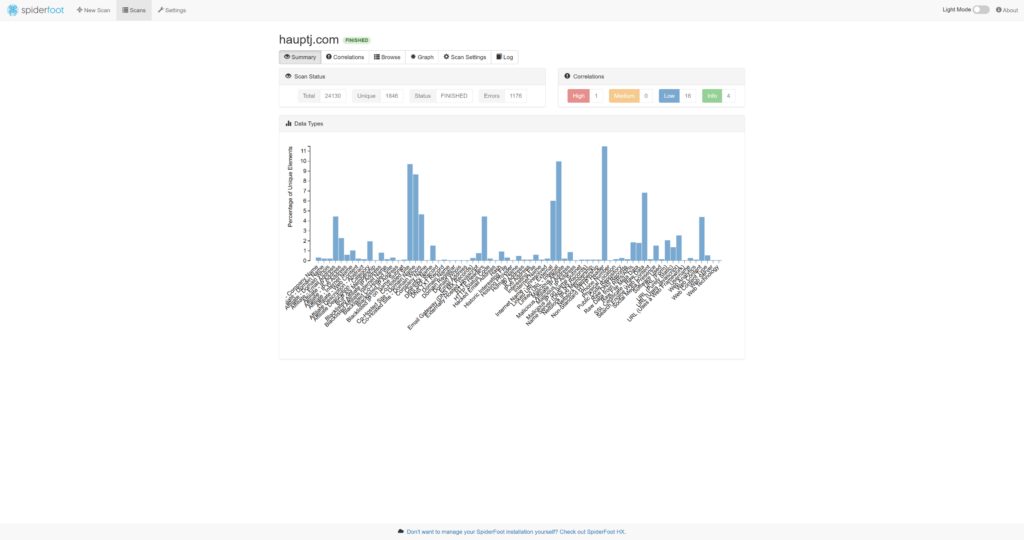
Task: Open the About menu
Action: pyautogui.click(x=1006, y=10)
